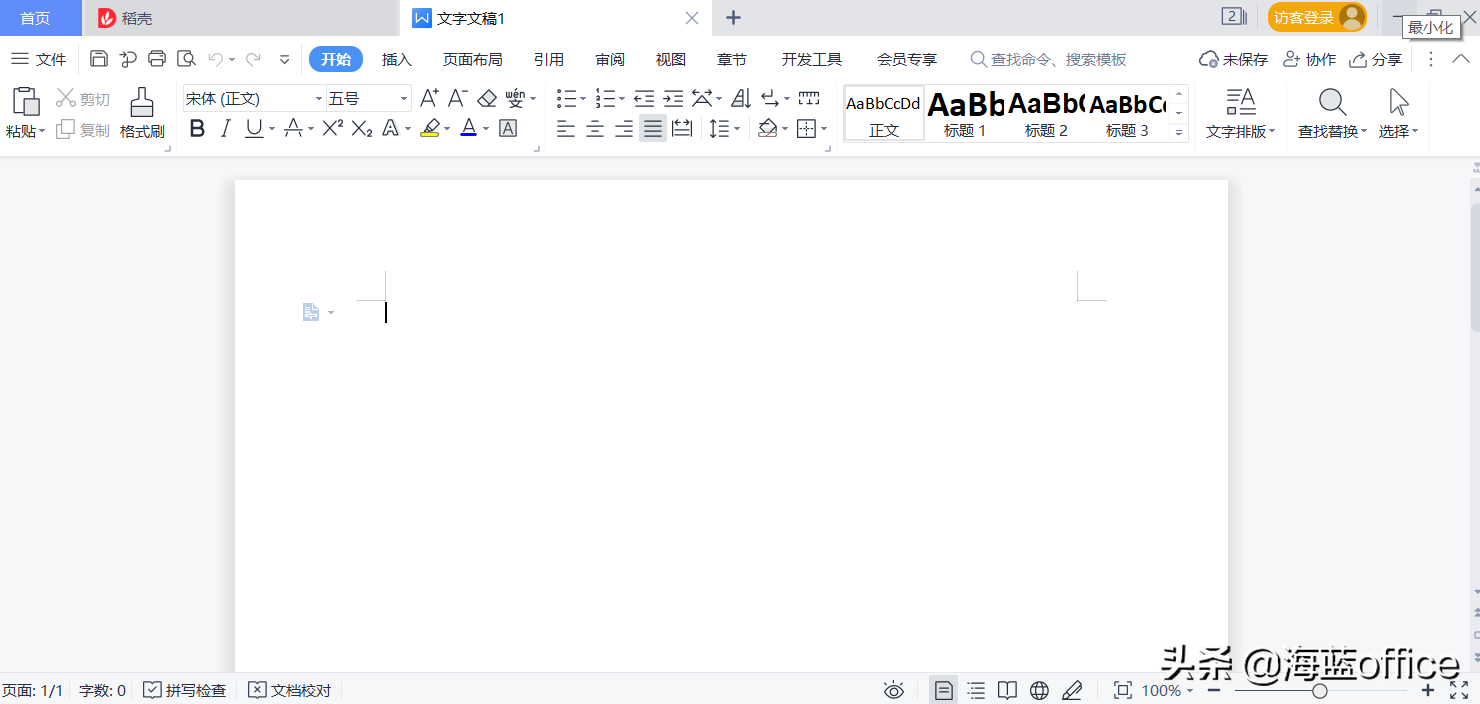Increase paragraph indent
The height and width of the screenshot is (704, 1480).
pyautogui.click(x=673, y=98)
